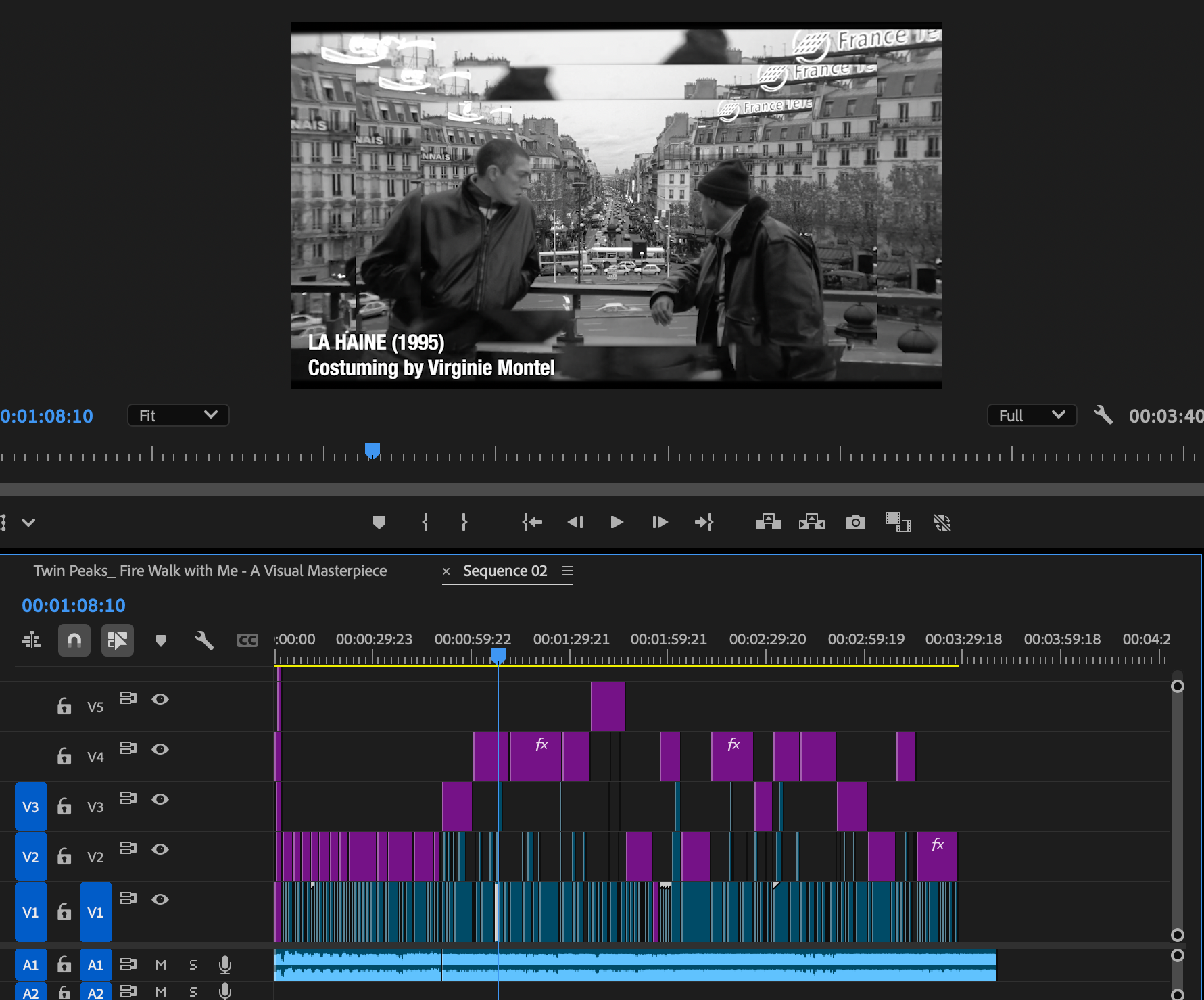Hide track V4 output eye
Screen dimensions: 1204x1000
coord(160,749)
